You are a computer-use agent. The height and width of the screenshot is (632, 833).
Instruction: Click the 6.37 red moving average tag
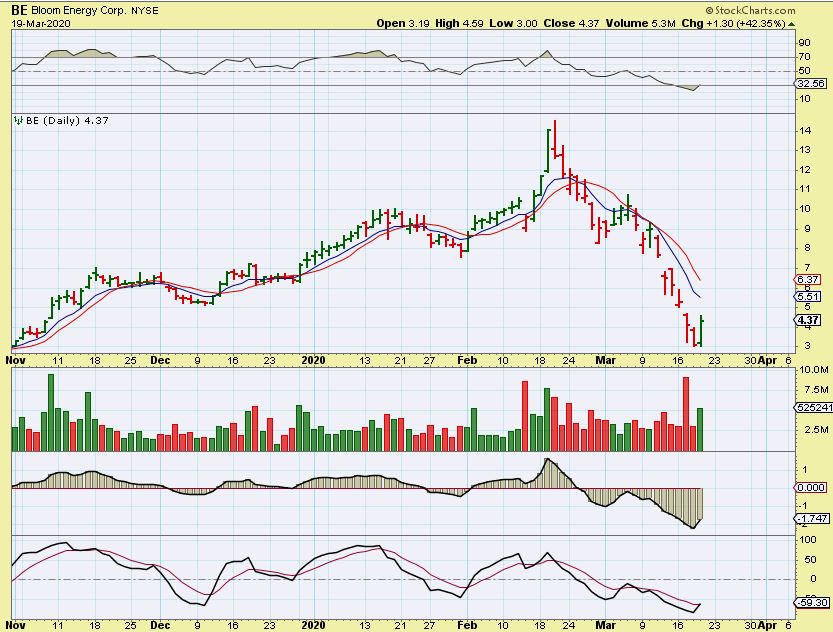(808, 279)
